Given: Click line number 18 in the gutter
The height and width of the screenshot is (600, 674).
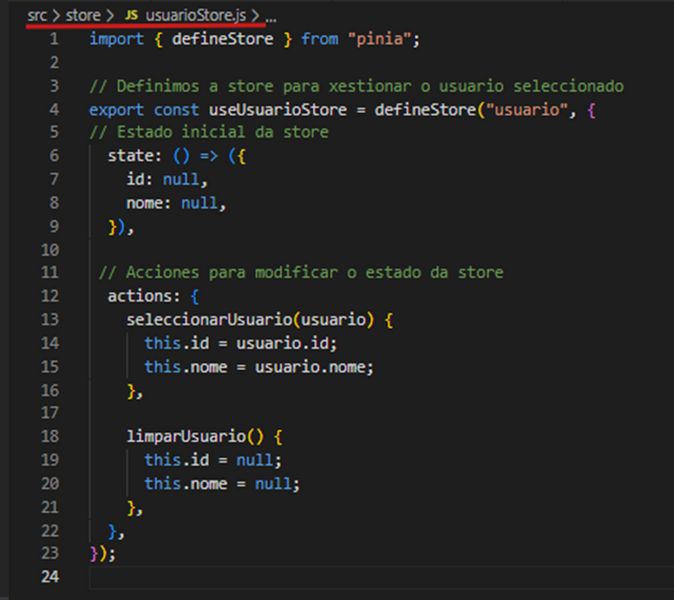Looking at the screenshot, I should [50, 437].
